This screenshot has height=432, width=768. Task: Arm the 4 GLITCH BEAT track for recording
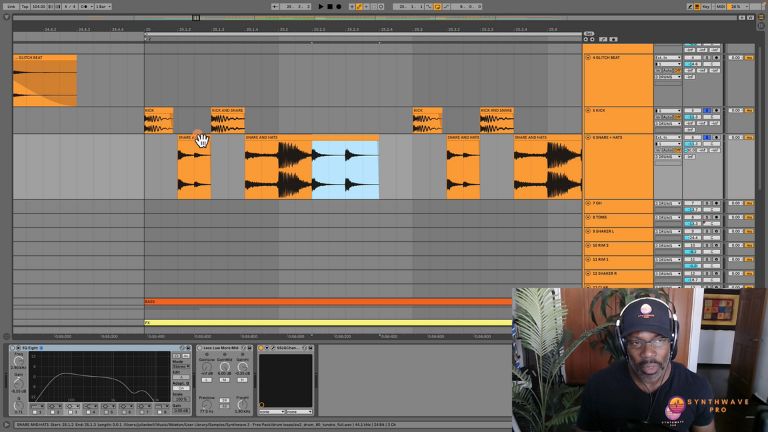(x=716, y=58)
